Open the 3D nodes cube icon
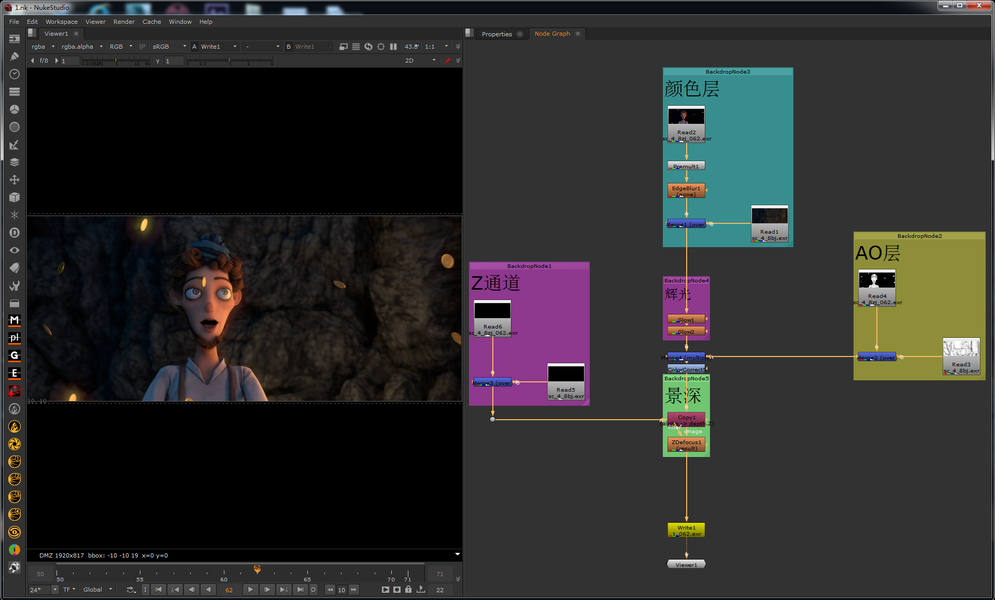 (x=14, y=197)
